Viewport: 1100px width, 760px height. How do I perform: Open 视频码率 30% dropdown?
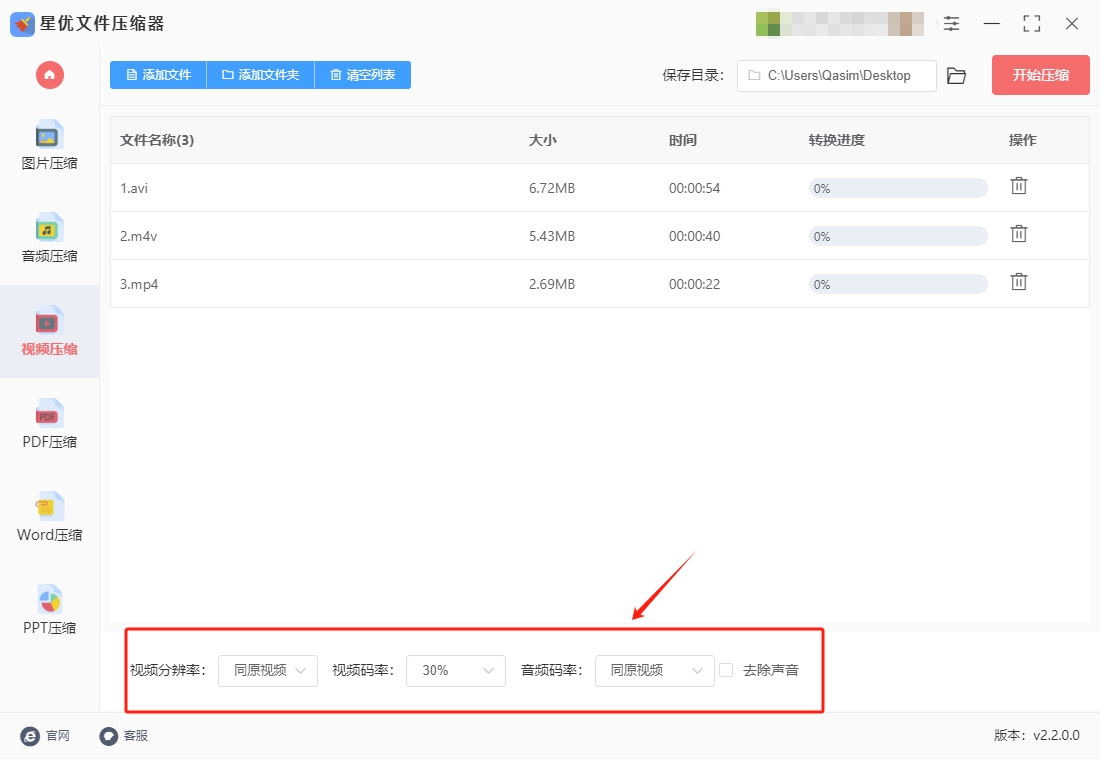pos(456,671)
